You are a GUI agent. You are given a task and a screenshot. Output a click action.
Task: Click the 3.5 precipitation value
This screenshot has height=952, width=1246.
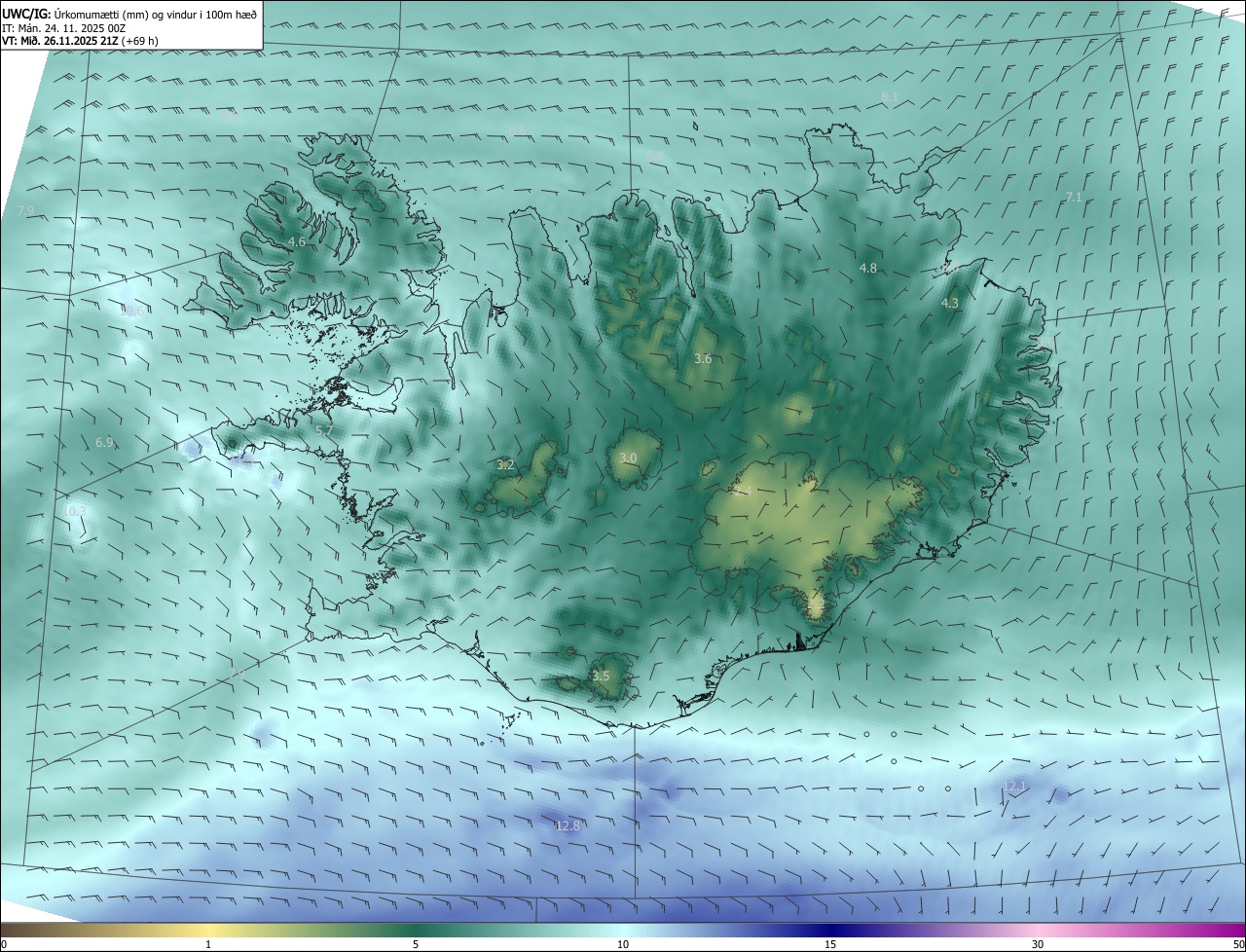(x=601, y=676)
